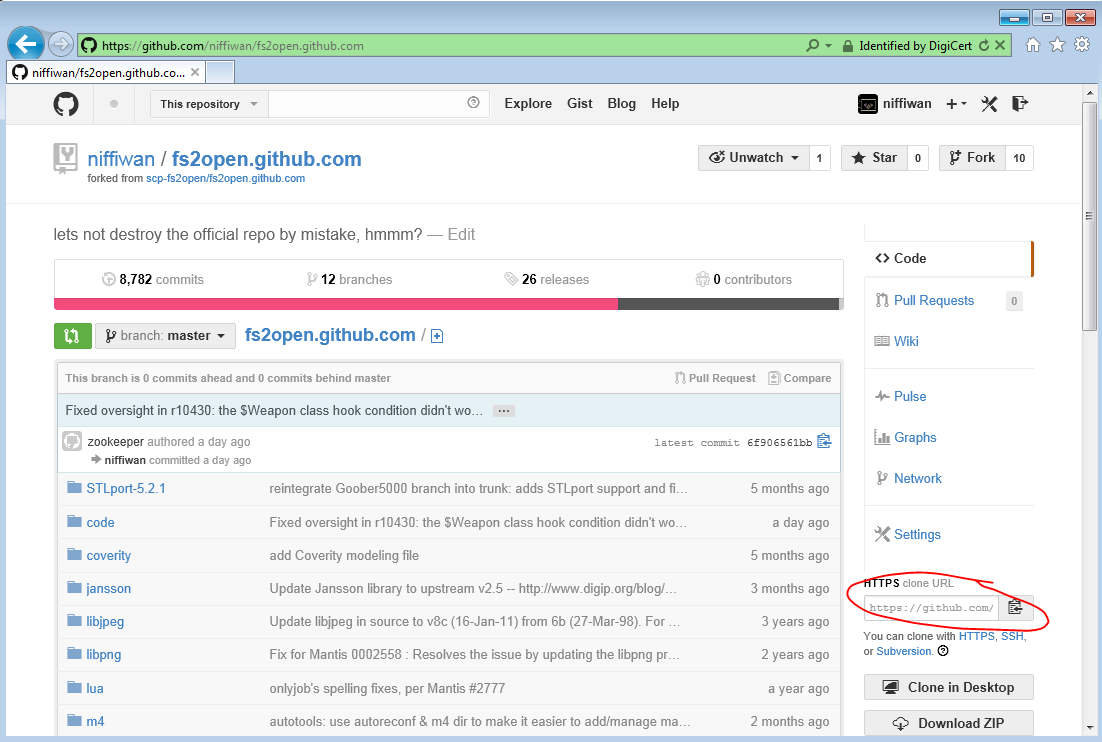This screenshot has height=742, width=1102.
Task: Star this repository
Action: [x=874, y=158]
